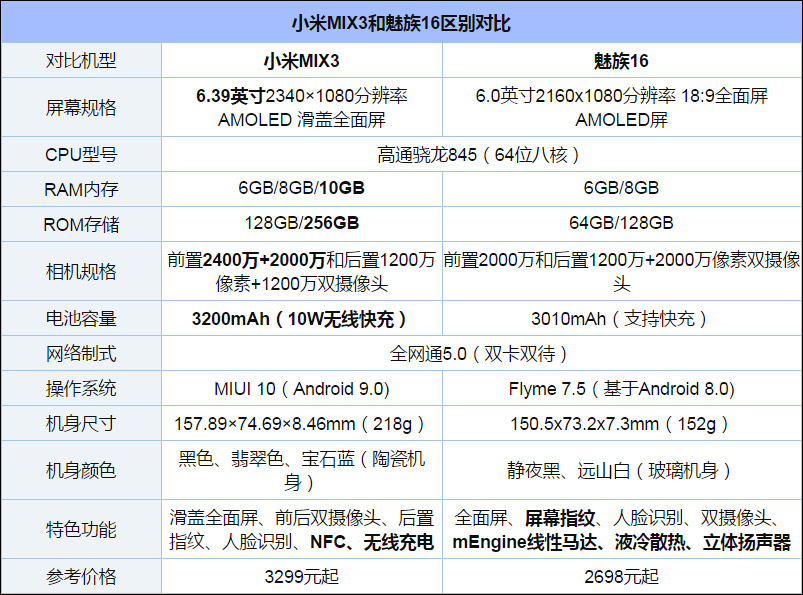Select the RAM内存 row label
Image resolution: width=803 pixels, height=595 pixels.
point(81,189)
